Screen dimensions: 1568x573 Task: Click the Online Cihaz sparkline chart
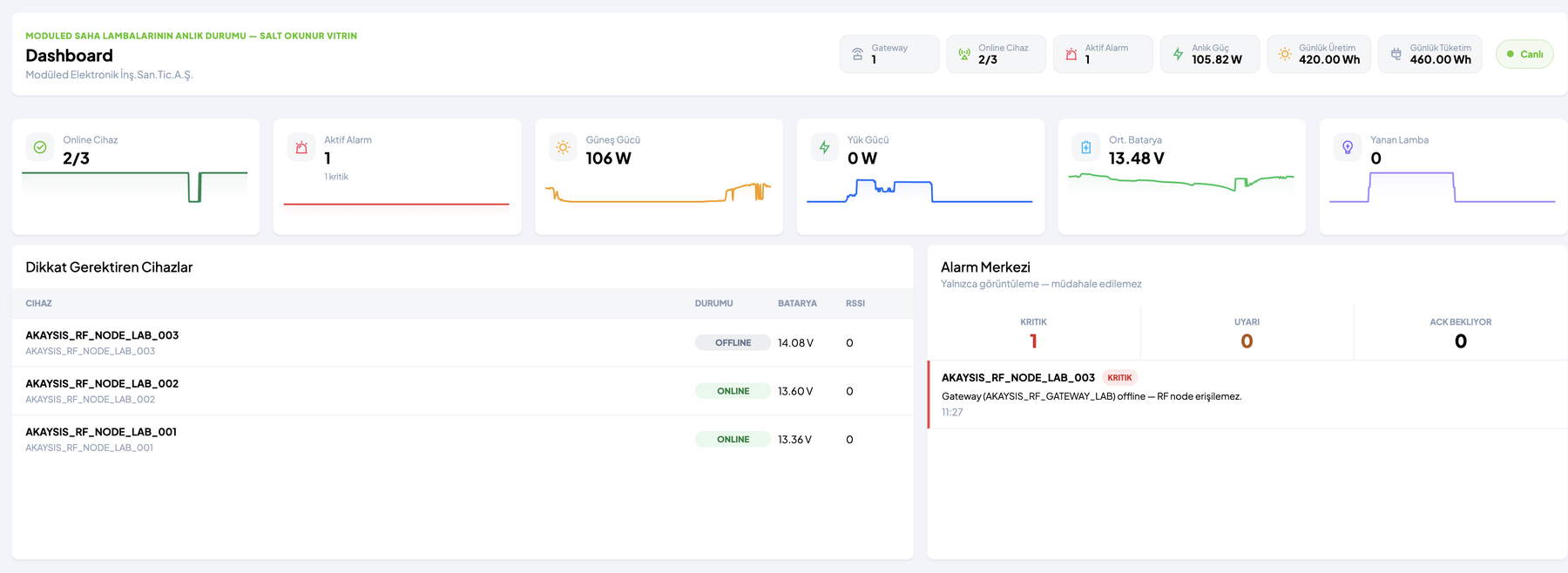(135, 186)
